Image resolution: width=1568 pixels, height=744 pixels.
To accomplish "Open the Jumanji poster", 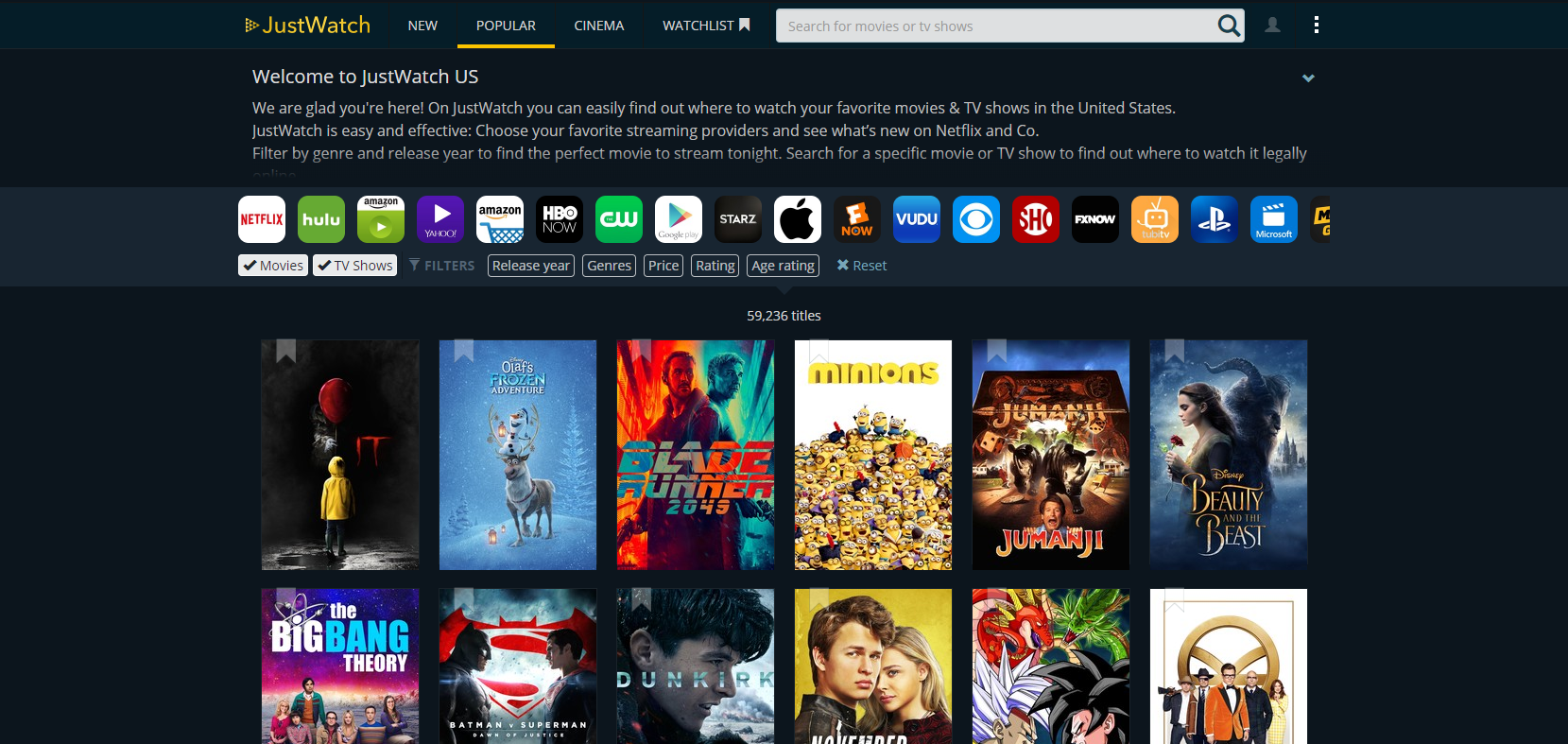I will point(1051,455).
